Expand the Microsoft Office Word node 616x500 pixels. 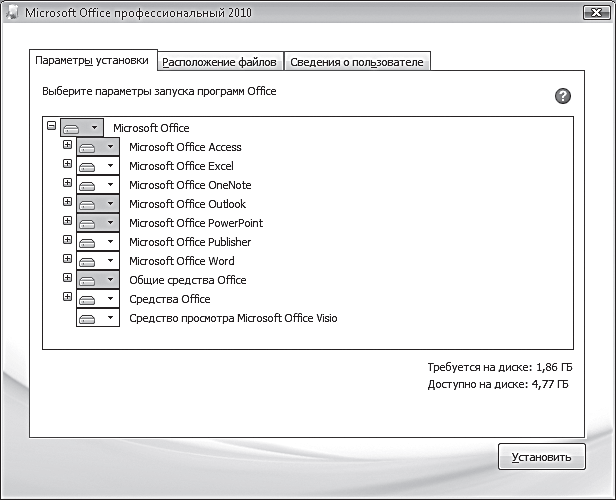point(68,258)
